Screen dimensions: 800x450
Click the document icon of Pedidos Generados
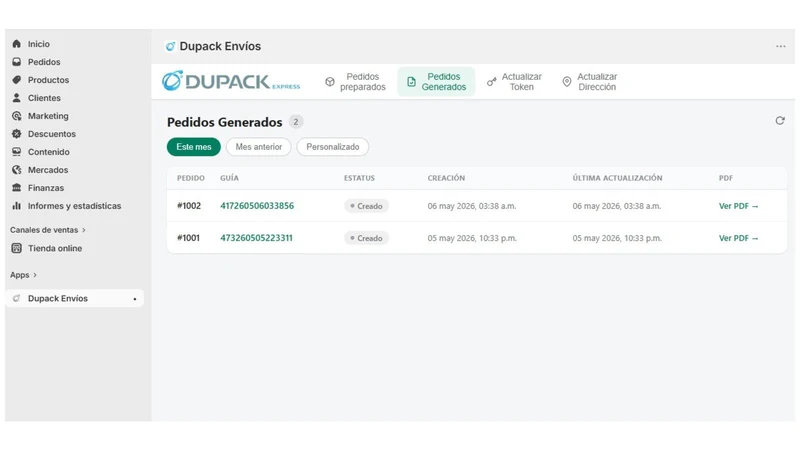pyautogui.click(x=411, y=82)
